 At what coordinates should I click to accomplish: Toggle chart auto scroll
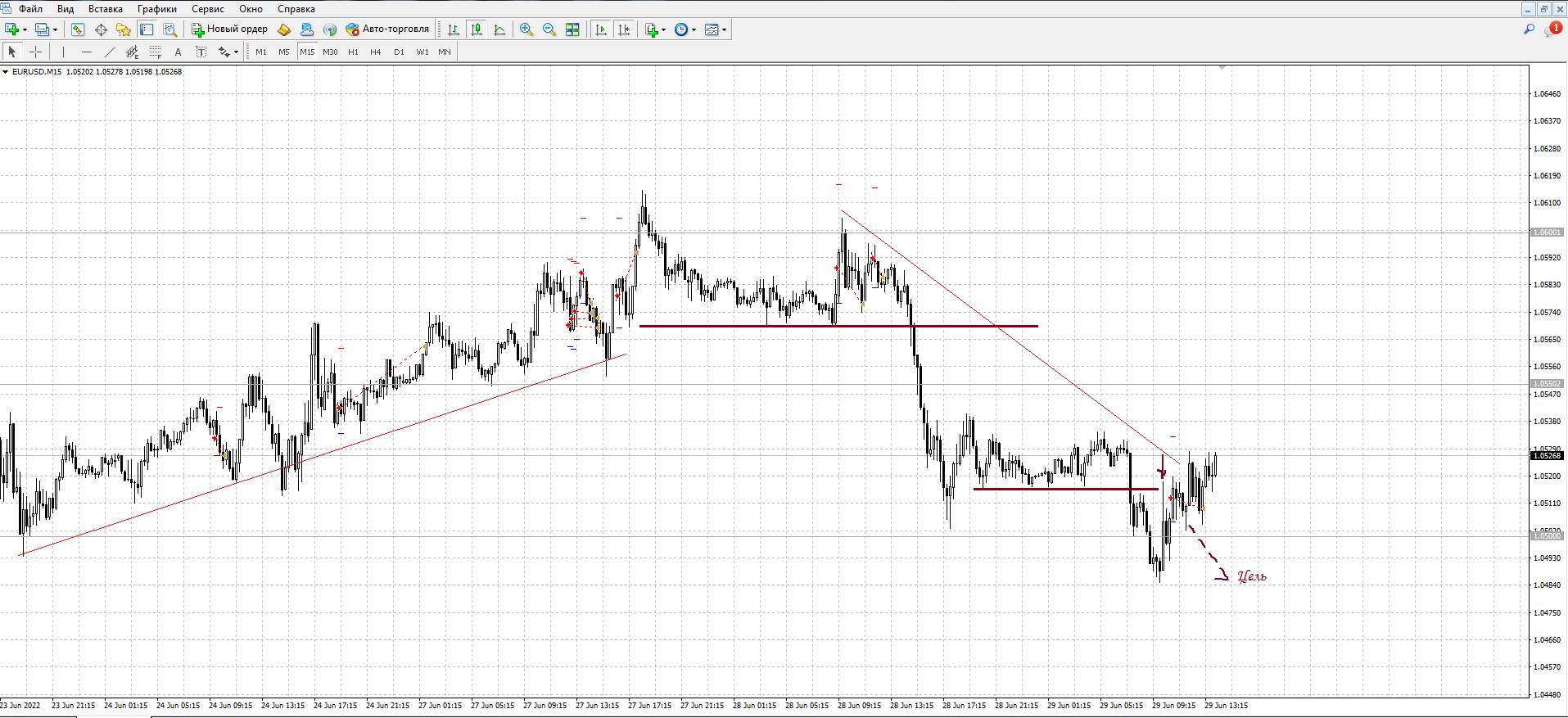(601, 29)
